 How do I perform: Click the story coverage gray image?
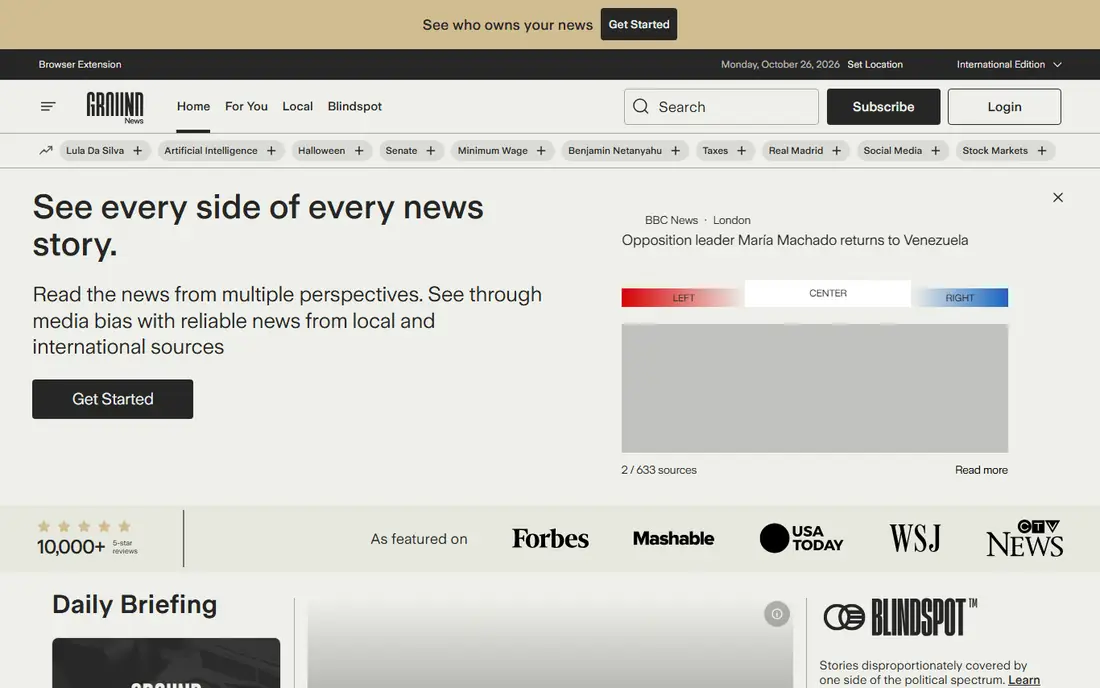click(814, 388)
